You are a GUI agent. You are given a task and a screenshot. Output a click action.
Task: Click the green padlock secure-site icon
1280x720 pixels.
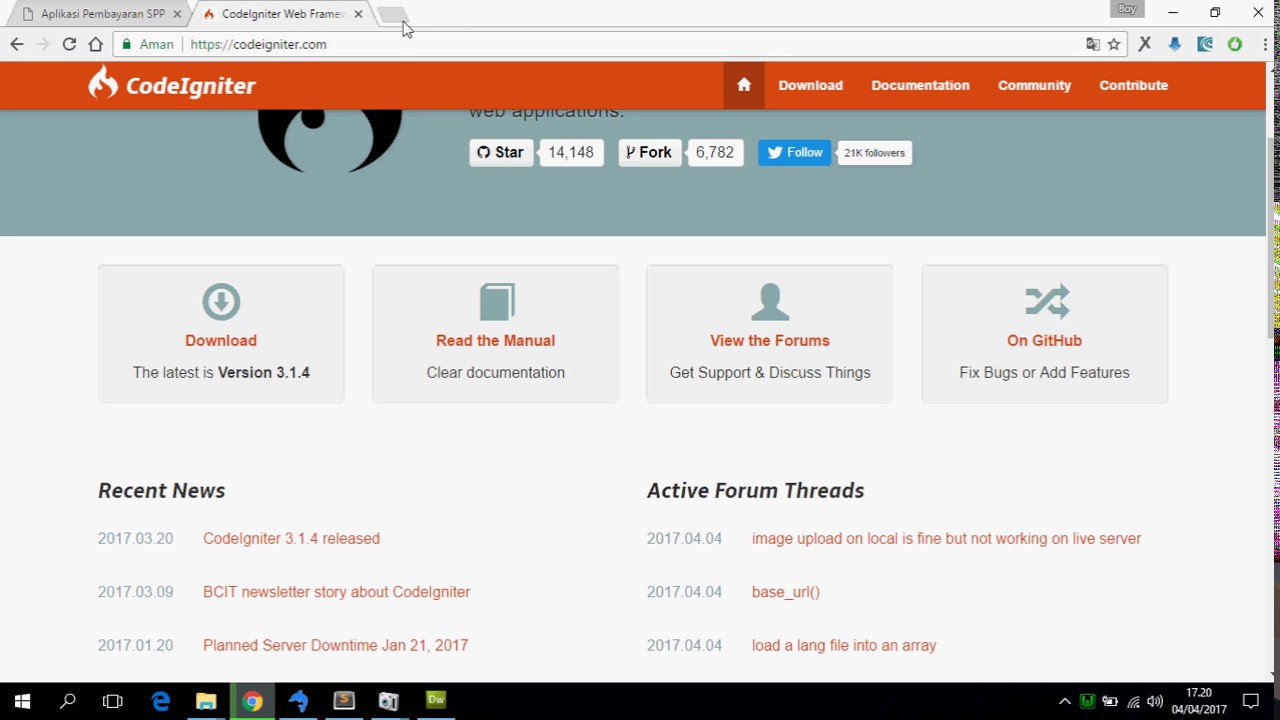126,44
